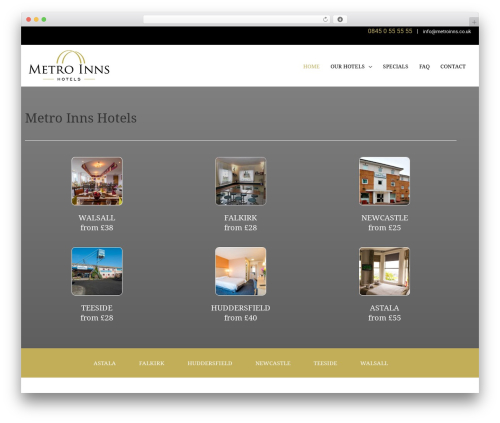The image size is (500, 423).
Task: Go to the Specials page
Action: coord(395,67)
